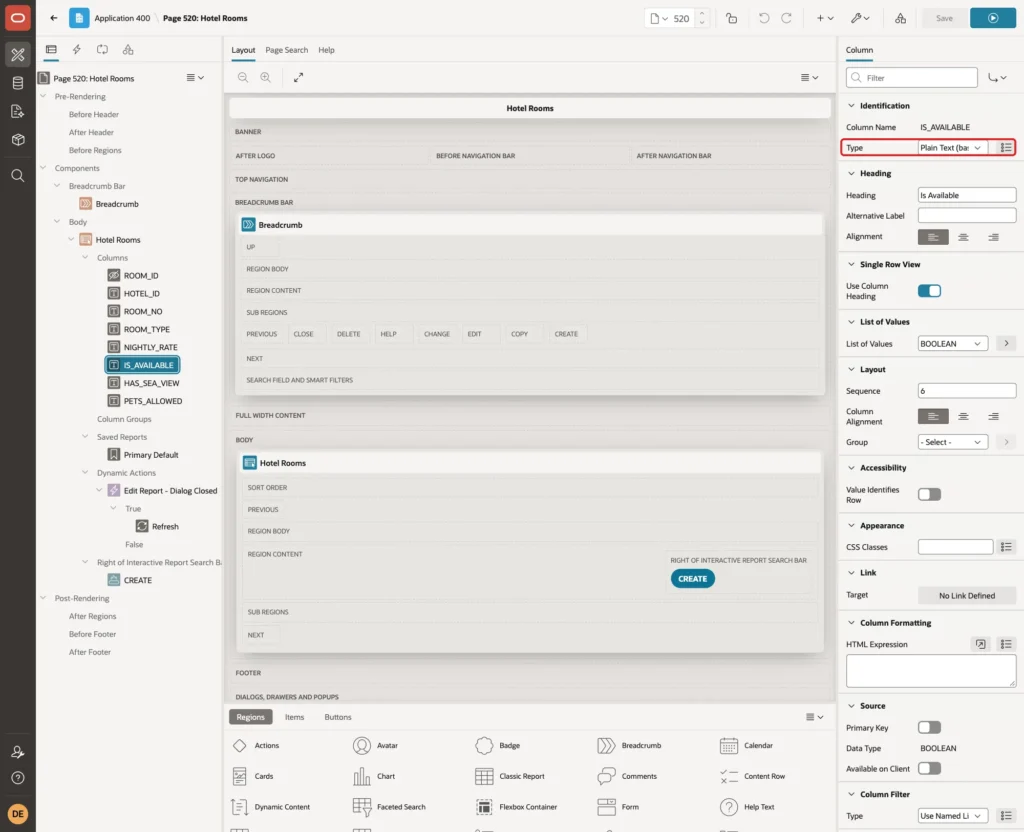Collapse the Pre-Rendering tree node

pyautogui.click(x=43, y=96)
